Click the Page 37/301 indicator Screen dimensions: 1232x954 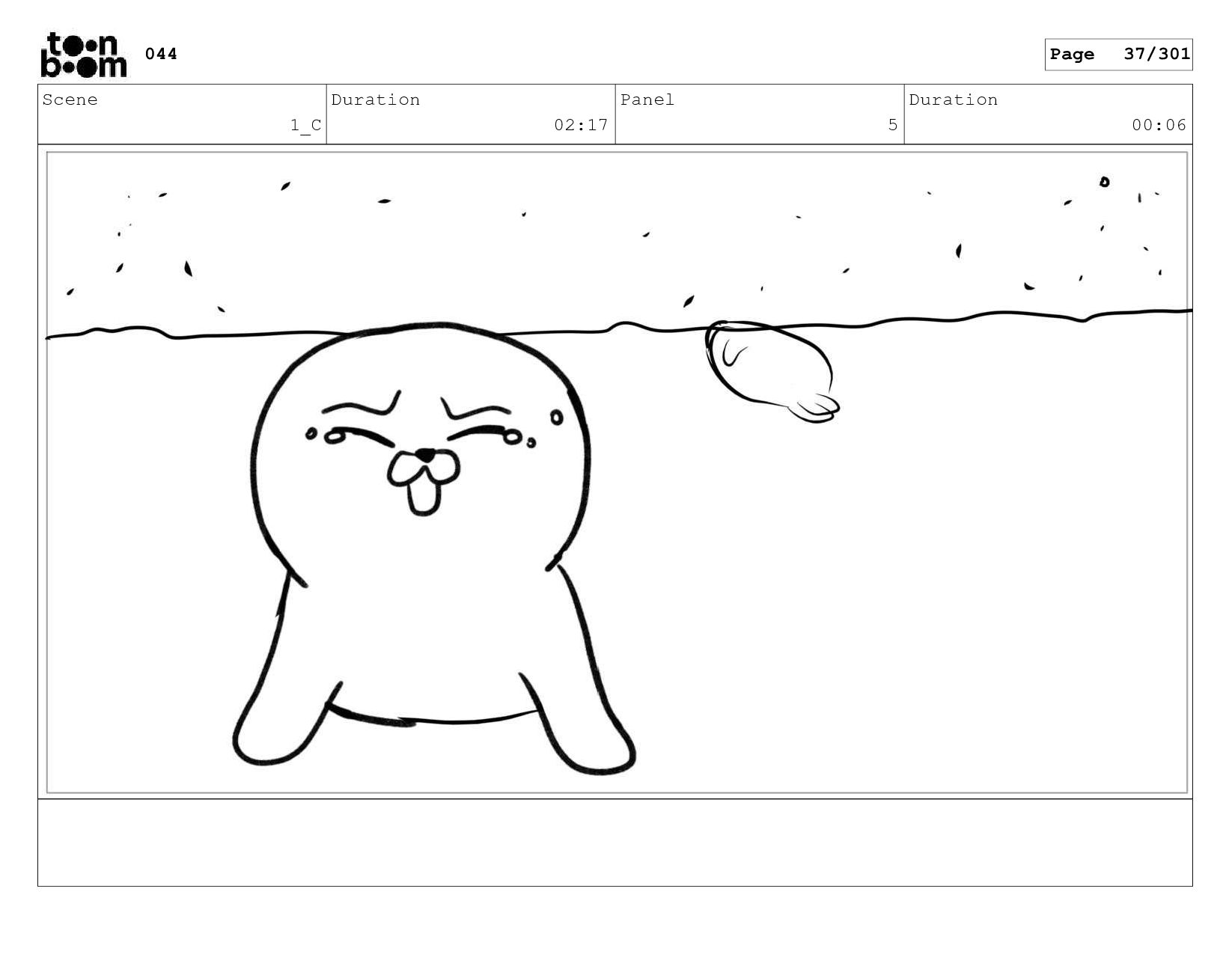1118,55
